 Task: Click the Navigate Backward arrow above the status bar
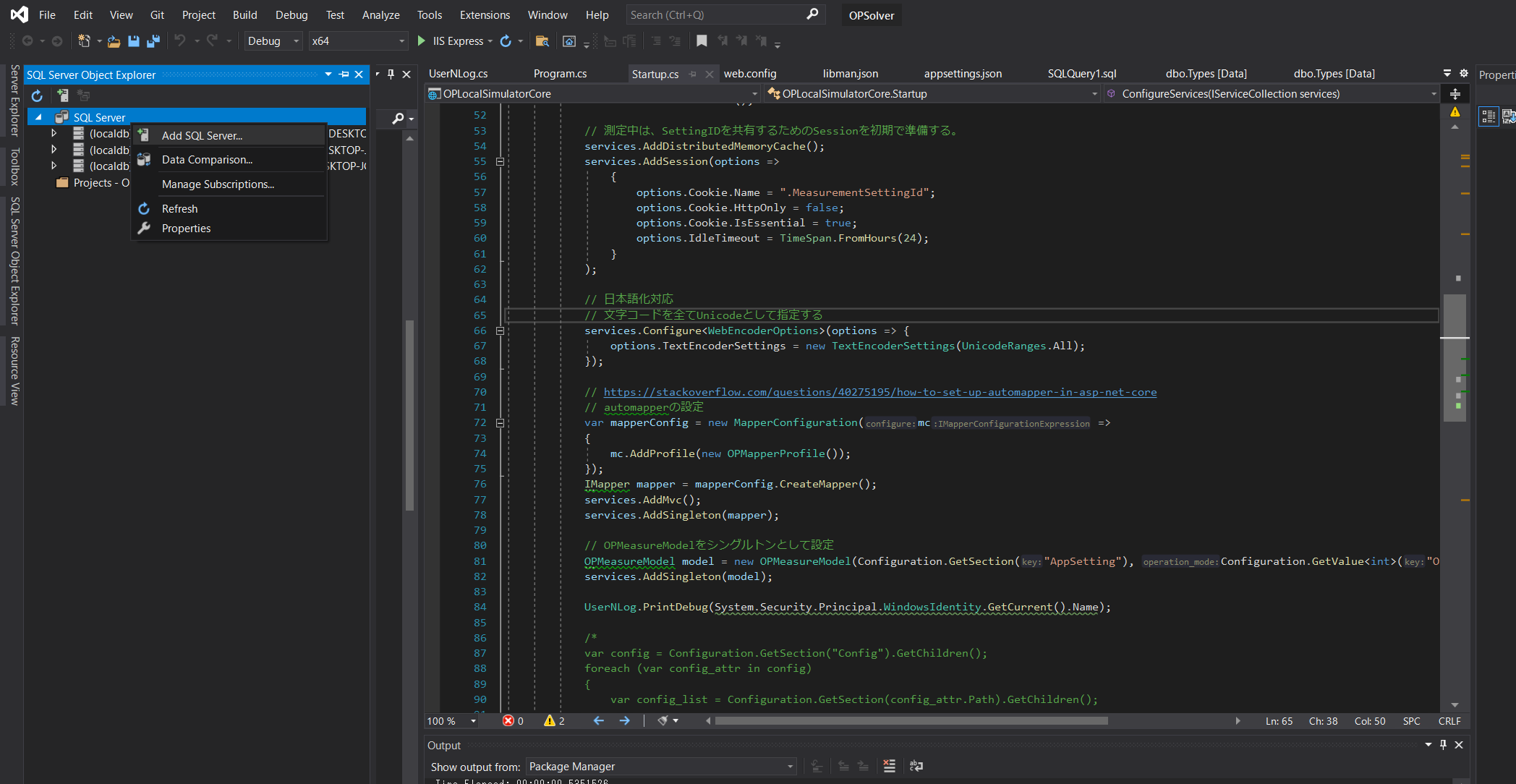coord(597,721)
